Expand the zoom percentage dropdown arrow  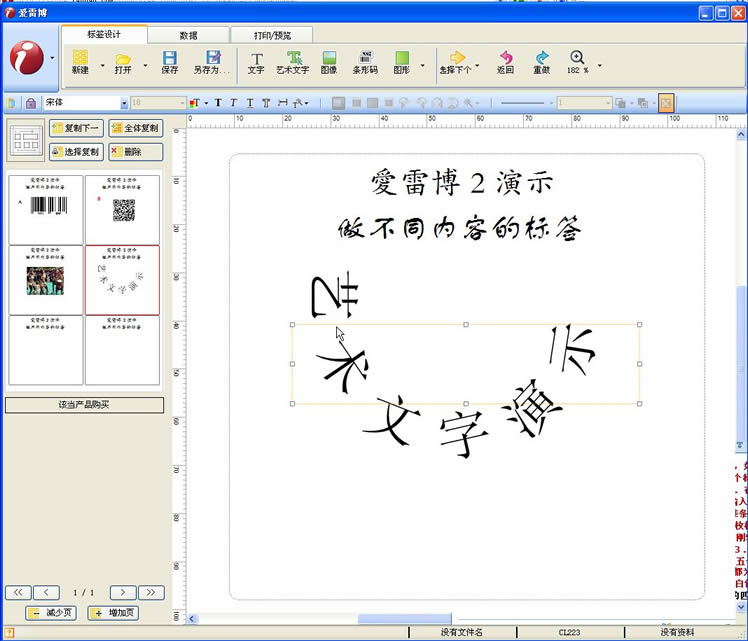point(600,65)
